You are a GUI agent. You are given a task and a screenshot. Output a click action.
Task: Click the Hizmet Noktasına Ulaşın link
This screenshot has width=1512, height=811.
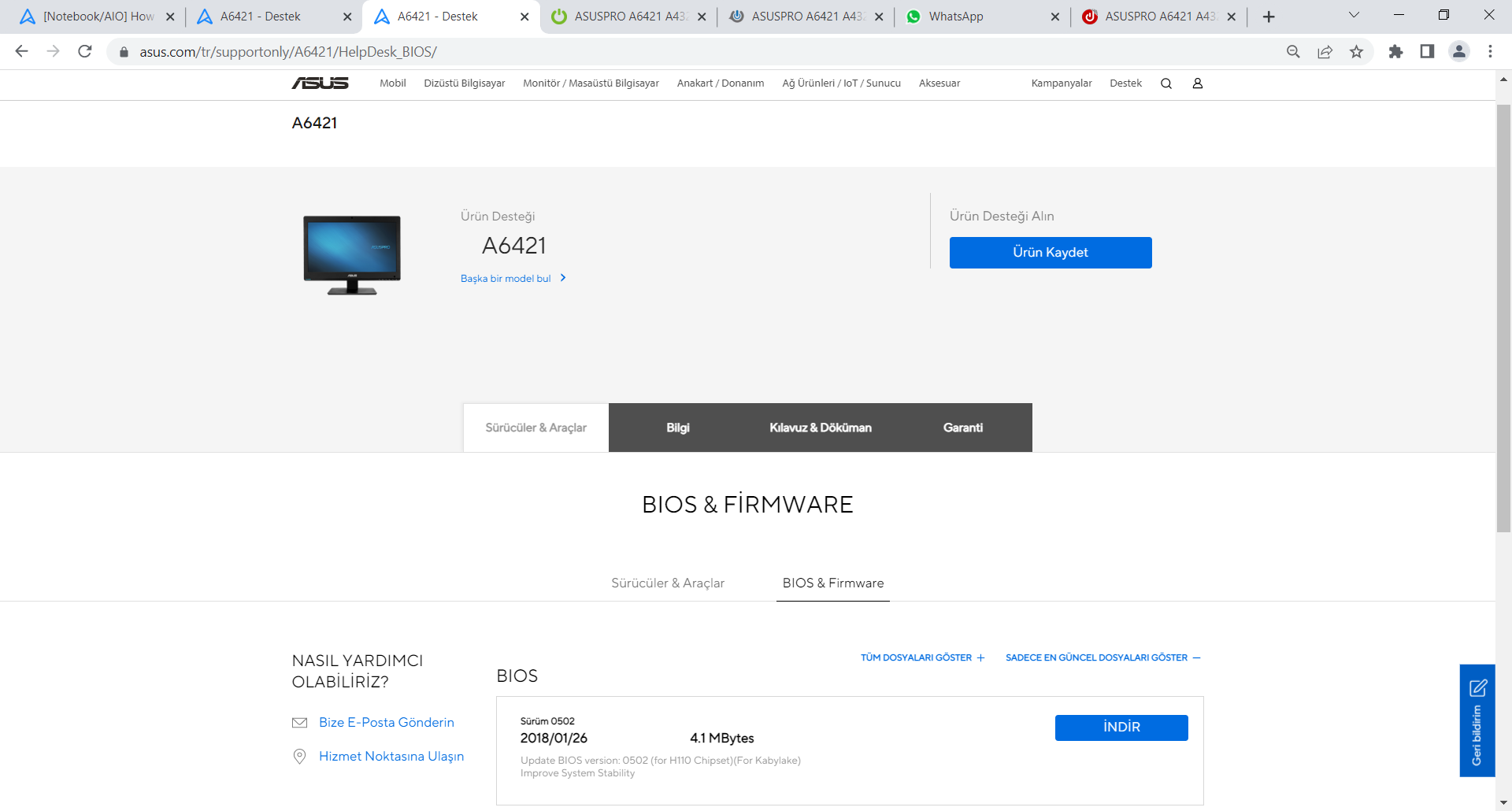(x=391, y=757)
